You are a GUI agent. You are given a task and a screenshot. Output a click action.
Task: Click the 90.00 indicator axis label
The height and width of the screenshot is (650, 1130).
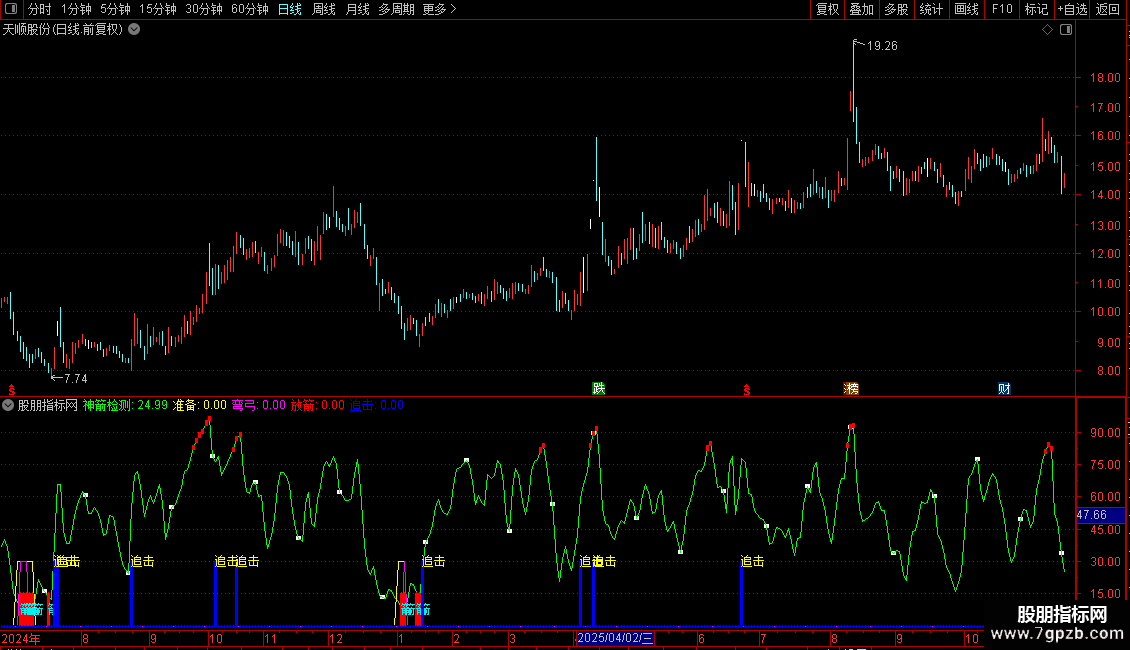coord(1105,433)
